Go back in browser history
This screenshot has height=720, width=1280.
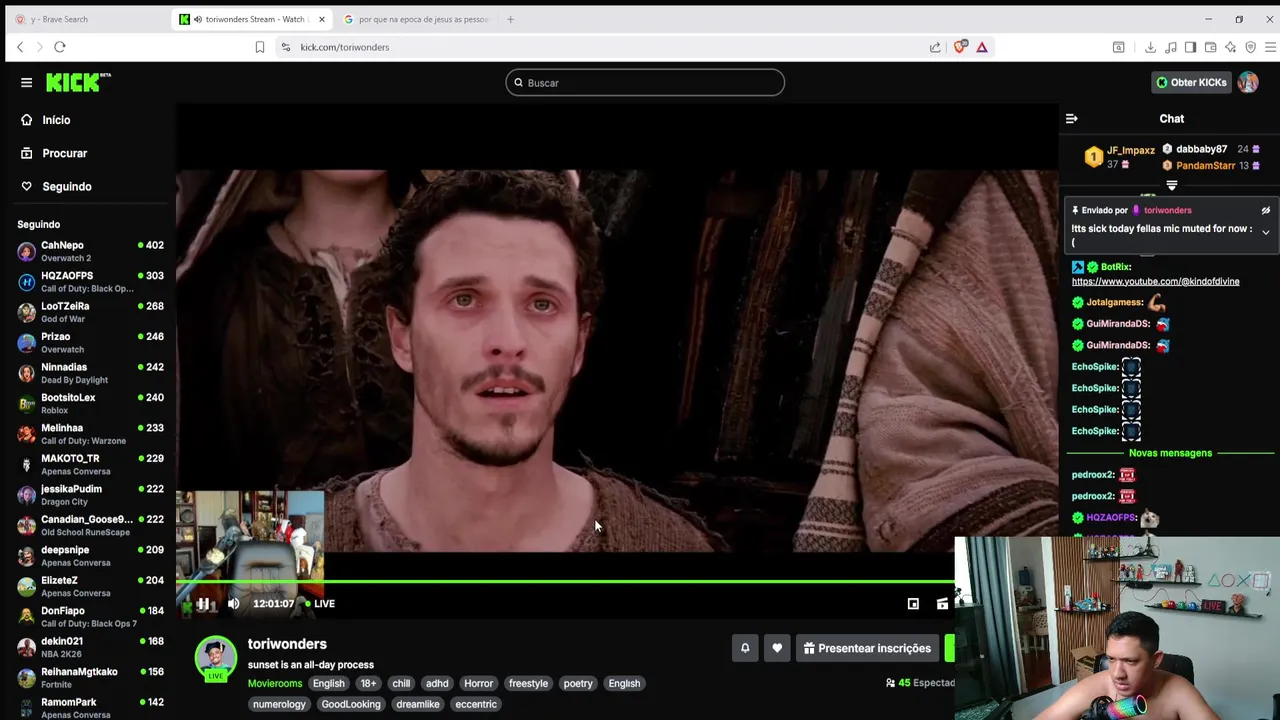(x=19, y=47)
